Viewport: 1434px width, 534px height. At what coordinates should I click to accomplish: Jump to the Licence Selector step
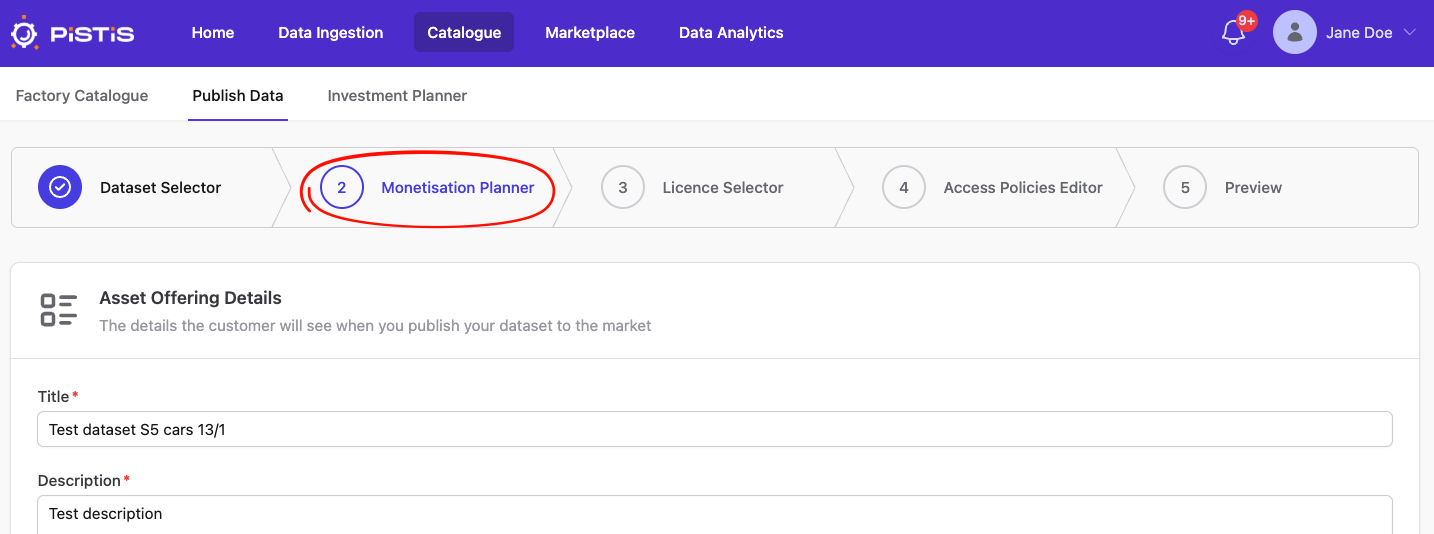point(723,187)
